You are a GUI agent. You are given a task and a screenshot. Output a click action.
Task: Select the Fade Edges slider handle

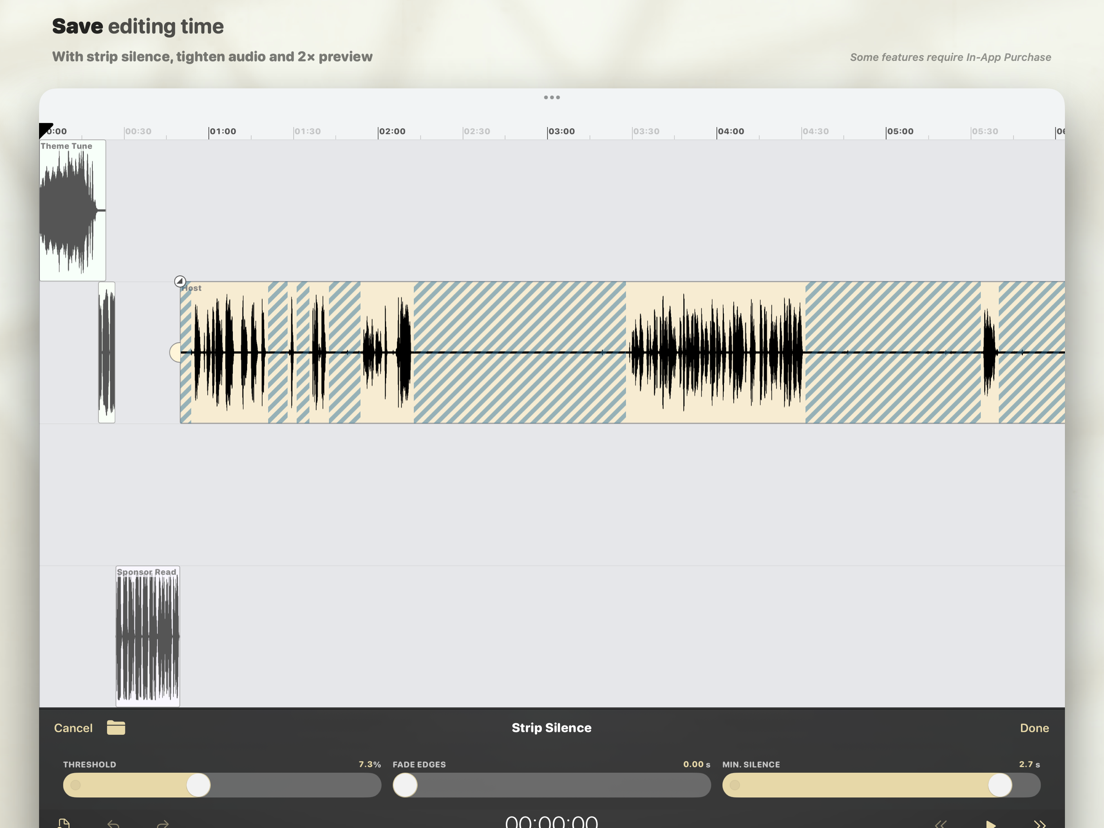point(405,785)
